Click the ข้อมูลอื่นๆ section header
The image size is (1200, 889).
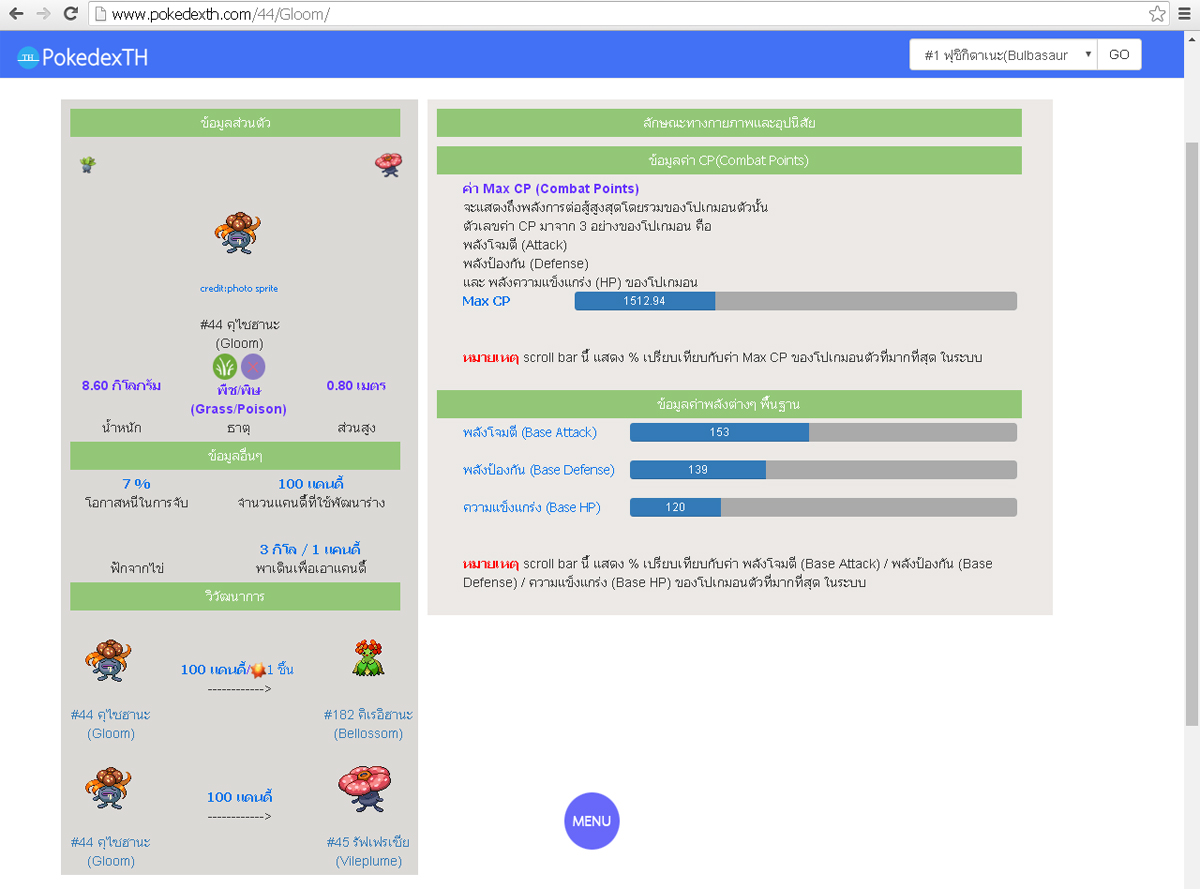coord(235,456)
